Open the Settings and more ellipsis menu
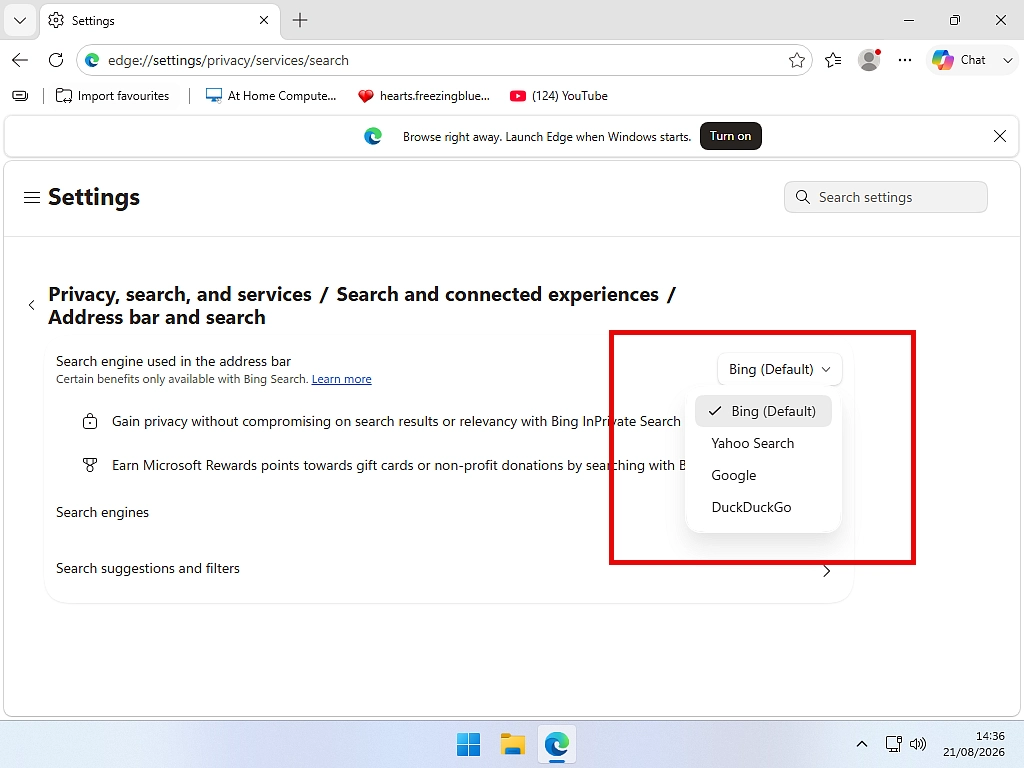Screen dimensions: 1024x768 pyautogui.click(x=904, y=60)
